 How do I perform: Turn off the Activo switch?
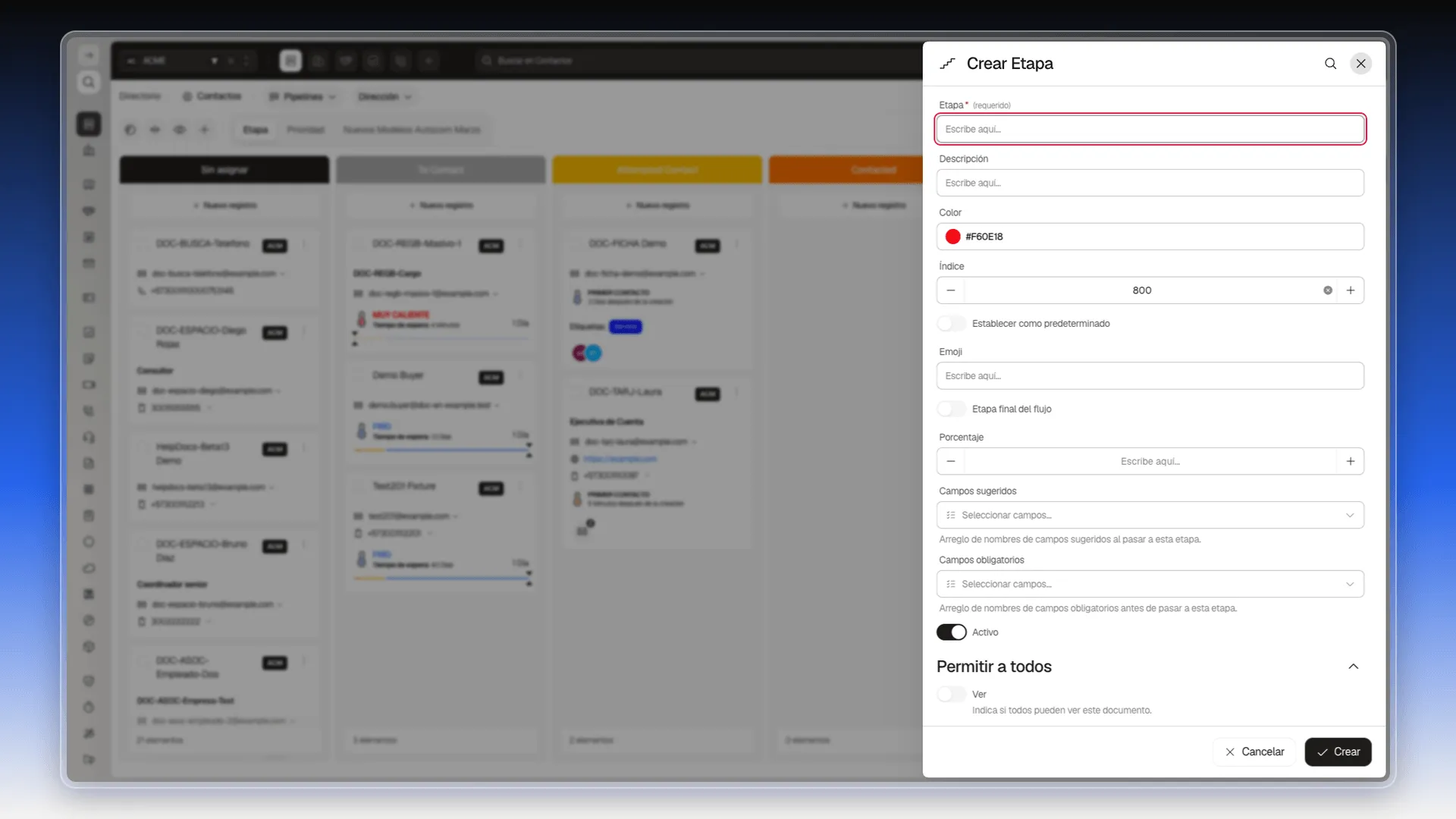(951, 632)
